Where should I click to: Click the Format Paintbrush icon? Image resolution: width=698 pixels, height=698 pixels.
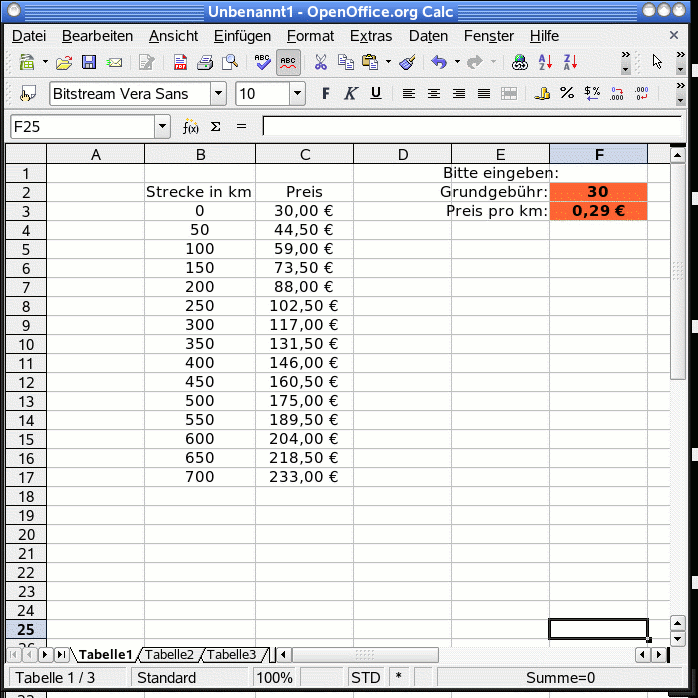pos(407,62)
